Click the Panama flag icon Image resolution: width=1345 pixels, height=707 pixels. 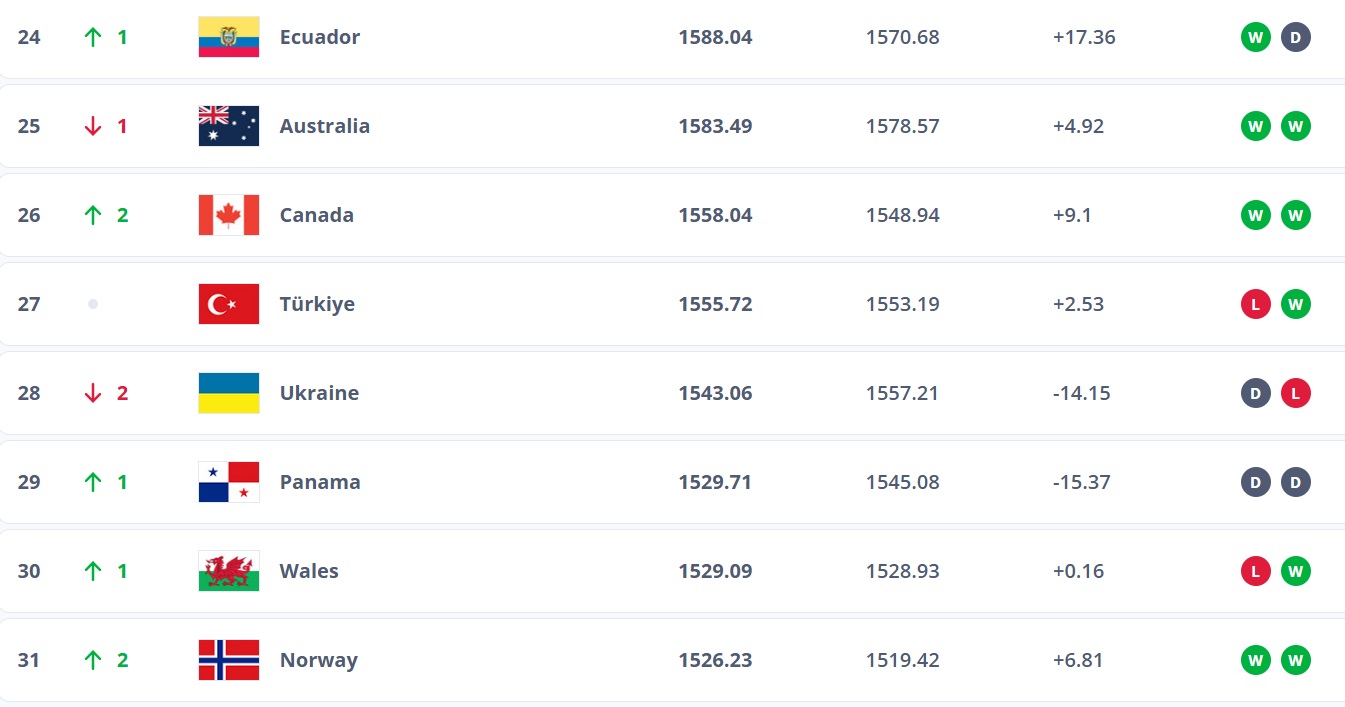[229, 482]
